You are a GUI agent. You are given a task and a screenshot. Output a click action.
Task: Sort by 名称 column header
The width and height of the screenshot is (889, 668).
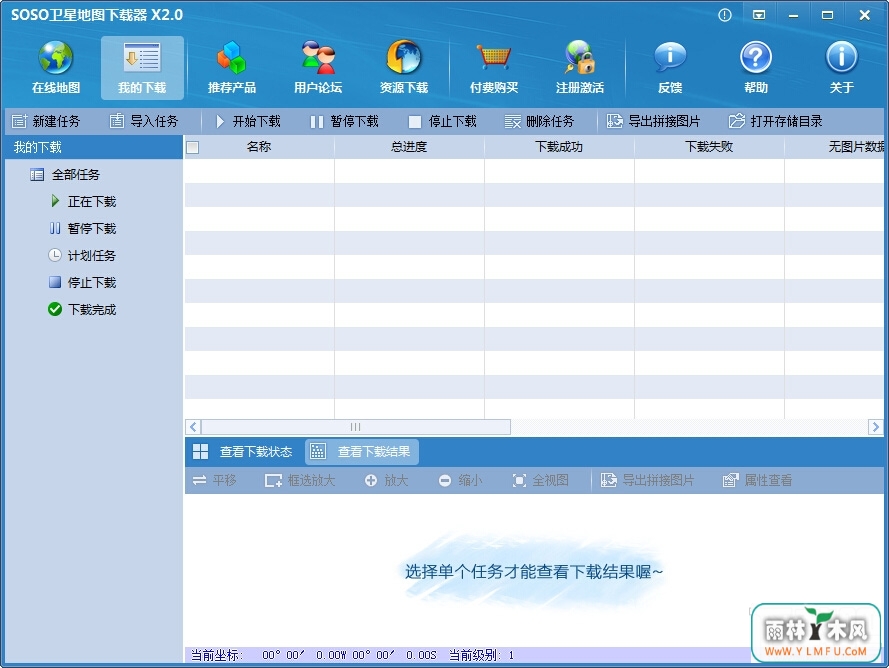[x=259, y=147]
